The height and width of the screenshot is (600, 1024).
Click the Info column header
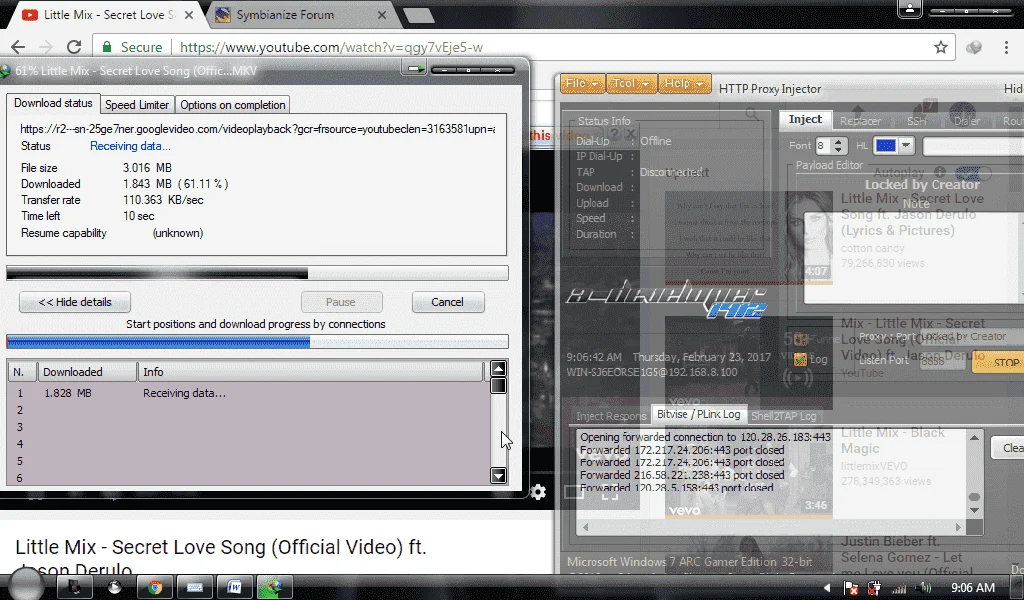(310, 371)
